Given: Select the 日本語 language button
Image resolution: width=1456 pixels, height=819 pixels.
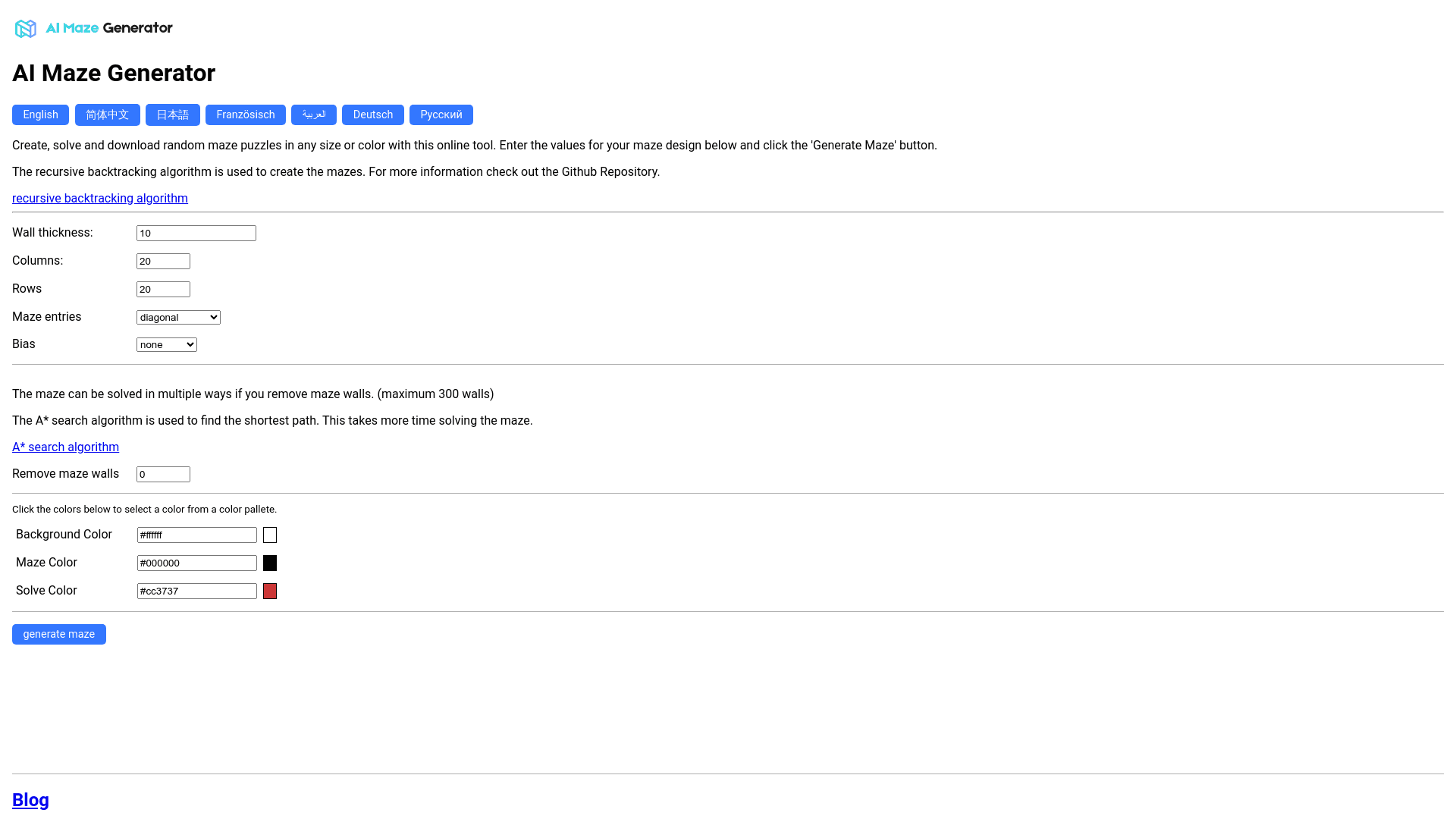Looking at the screenshot, I should coord(172,115).
